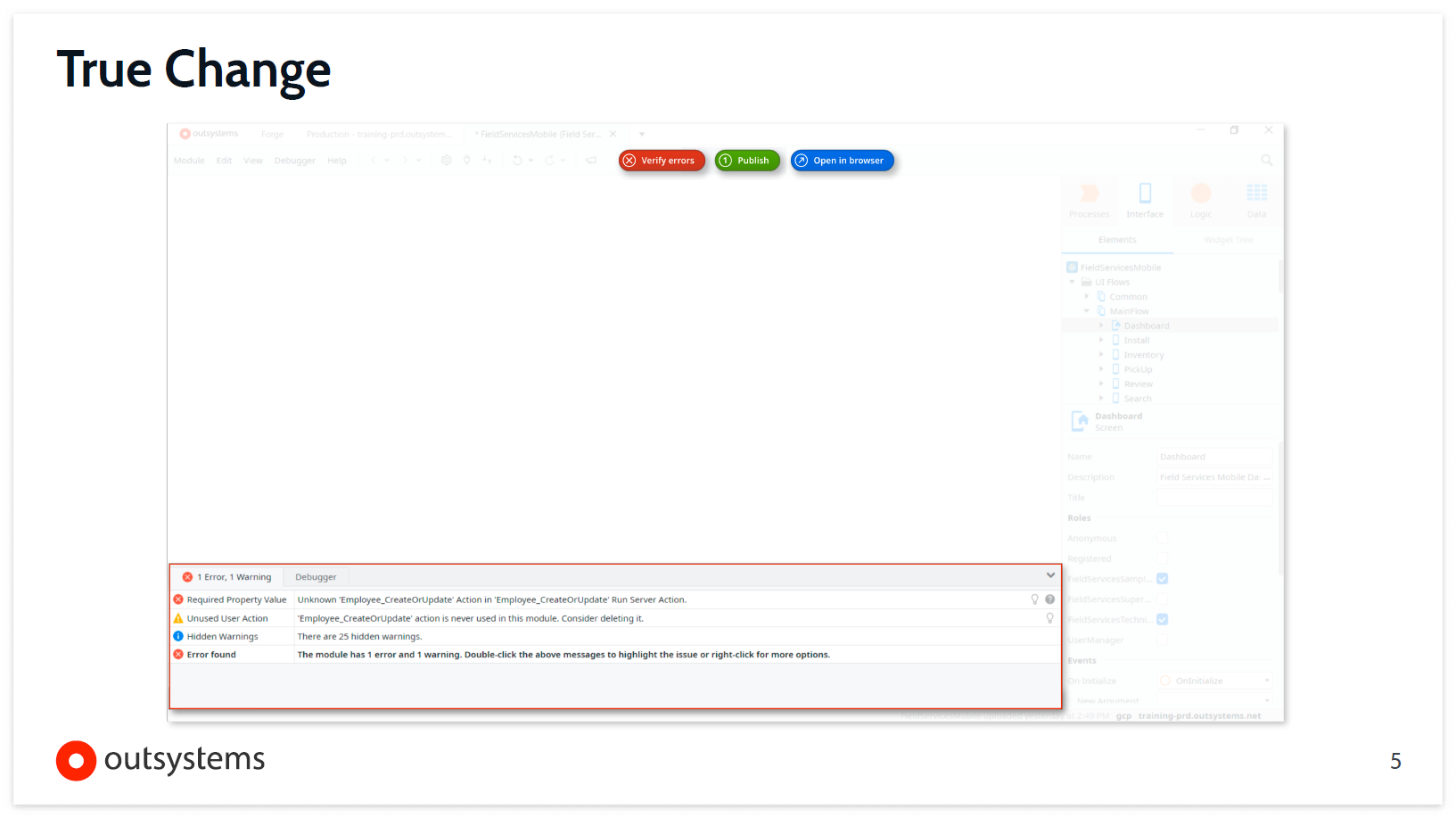Navigate forward with right chevron icon
The image size is (1456, 818).
(x=405, y=161)
